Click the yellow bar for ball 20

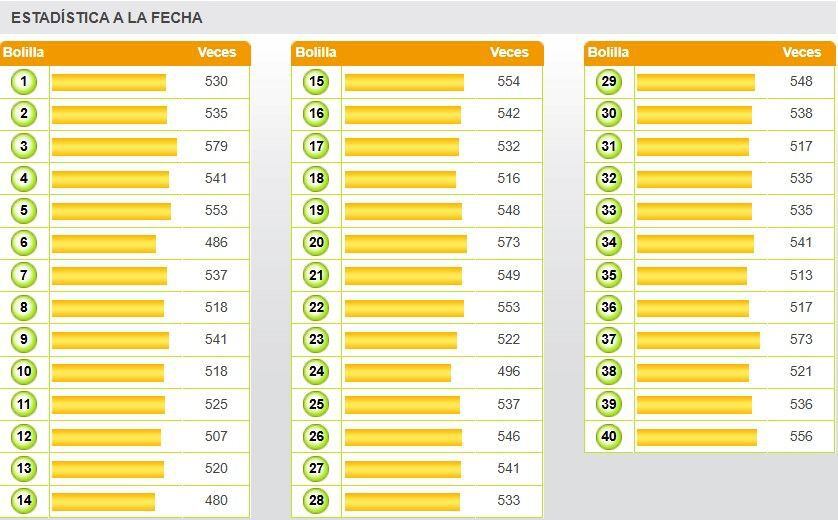[x=405, y=243]
